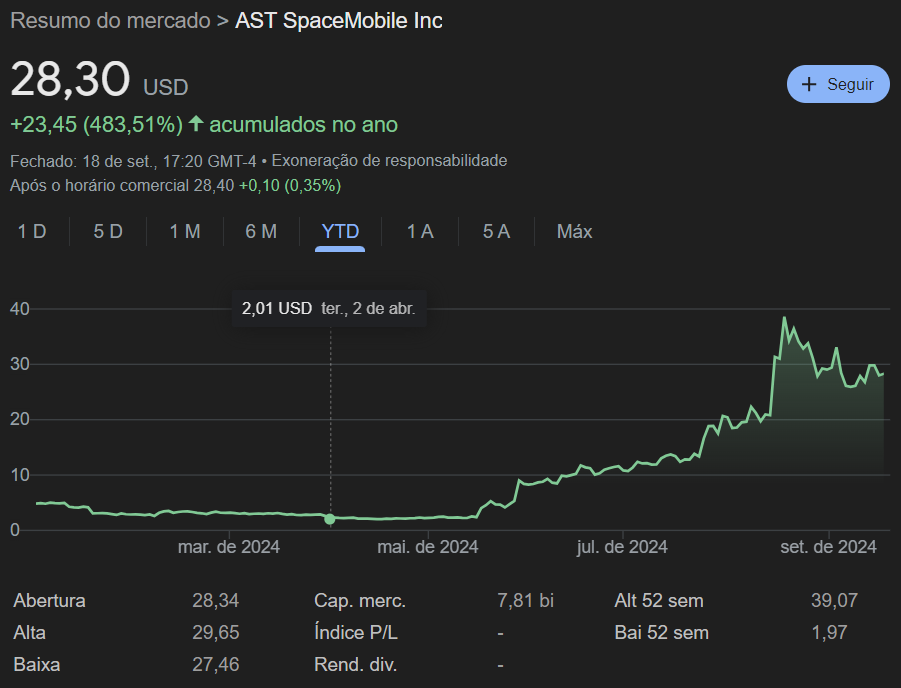Click the green data point marker on chart

tap(329, 519)
